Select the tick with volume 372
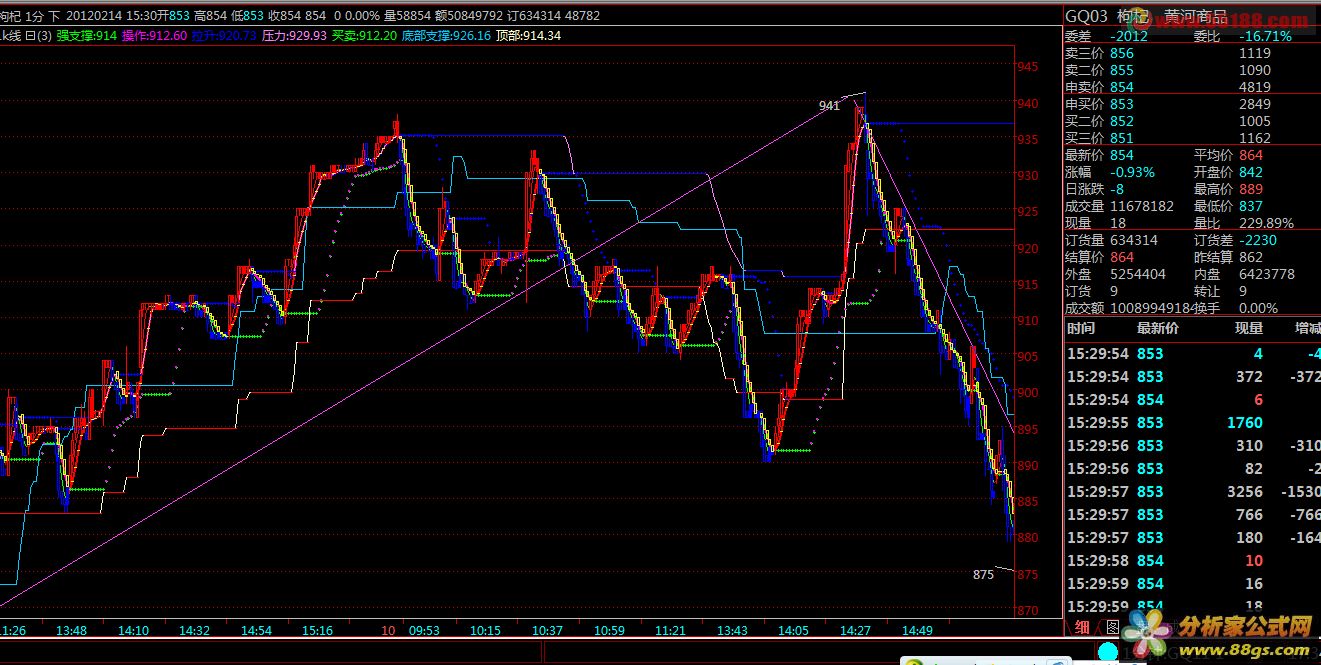The height and width of the screenshot is (665, 1321). [1191, 376]
